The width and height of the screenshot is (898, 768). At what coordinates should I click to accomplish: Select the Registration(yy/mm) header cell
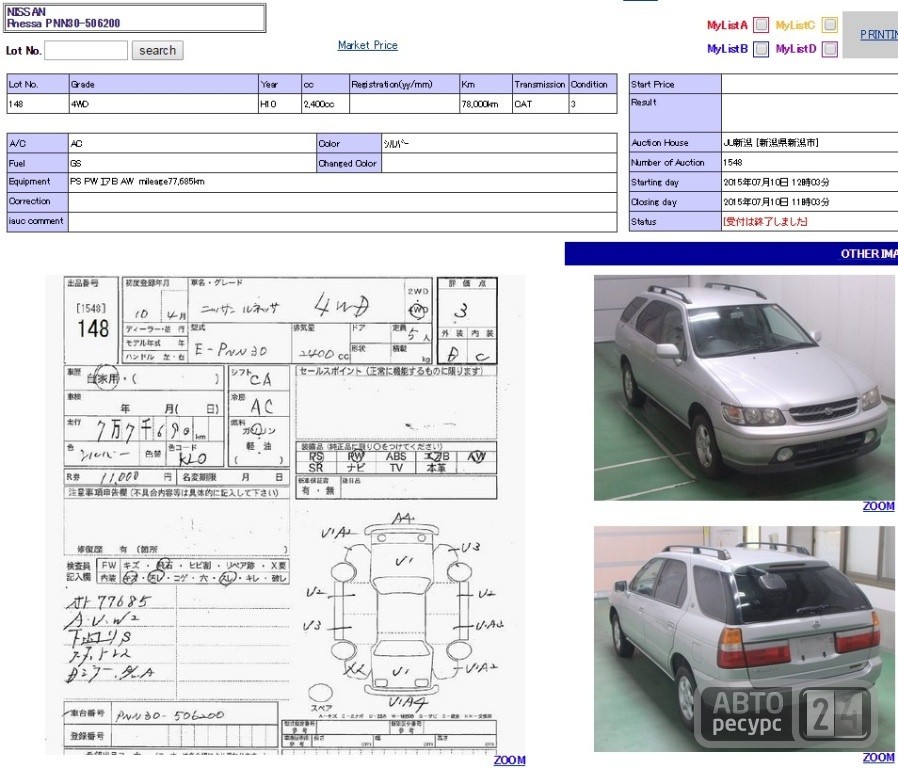[404, 84]
